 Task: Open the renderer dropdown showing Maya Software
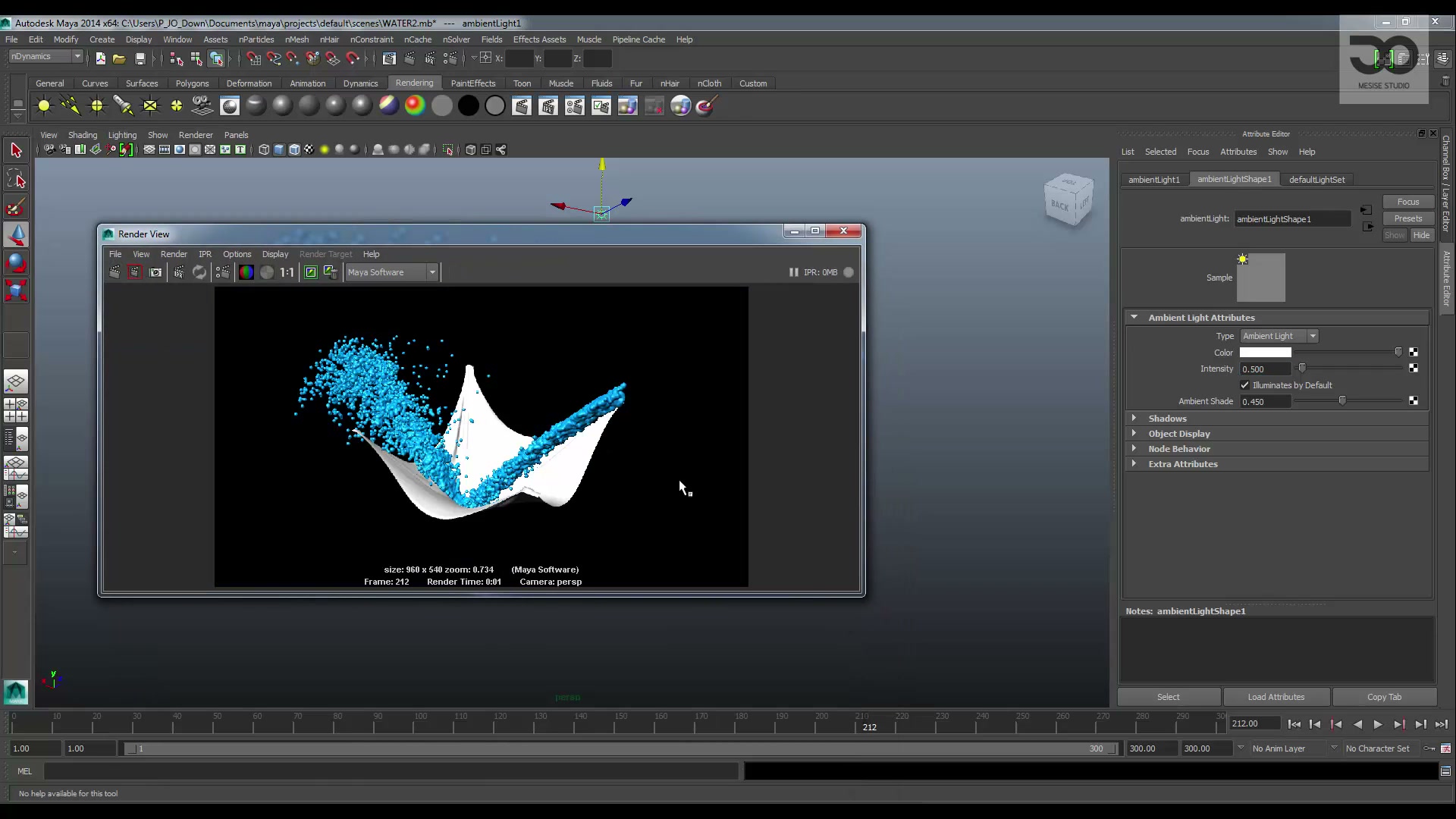391,272
